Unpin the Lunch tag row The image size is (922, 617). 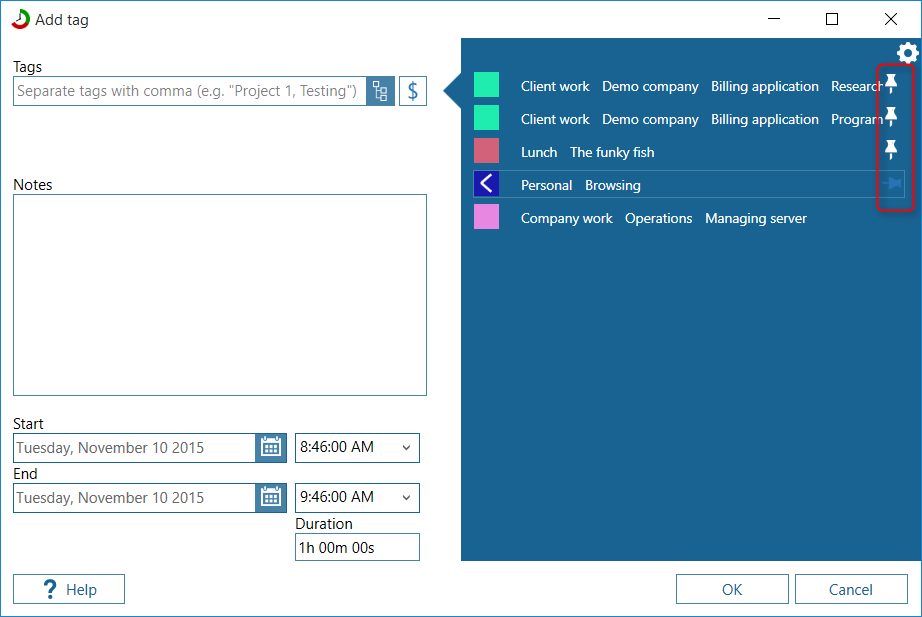click(891, 150)
